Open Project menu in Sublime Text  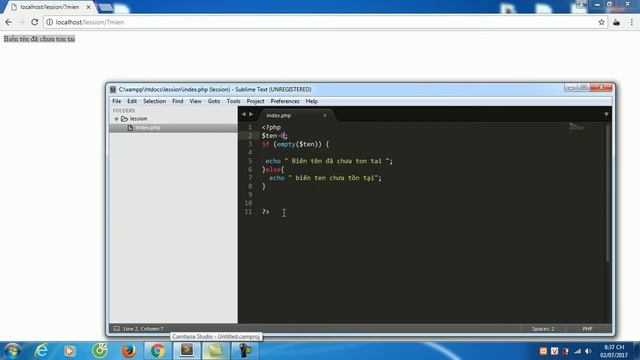[x=256, y=101]
